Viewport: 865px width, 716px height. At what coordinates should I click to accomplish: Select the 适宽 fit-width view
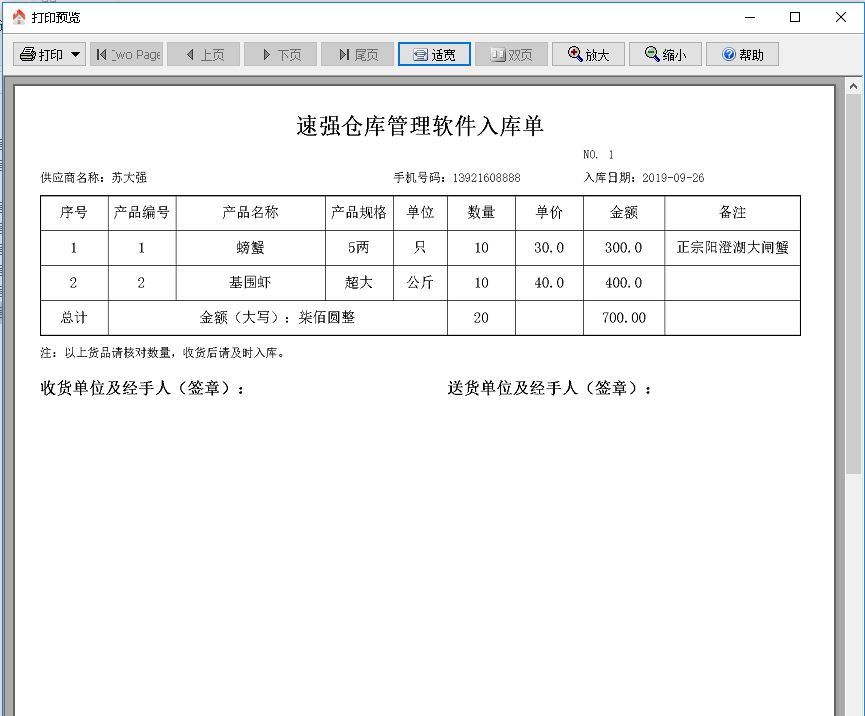tap(434, 54)
